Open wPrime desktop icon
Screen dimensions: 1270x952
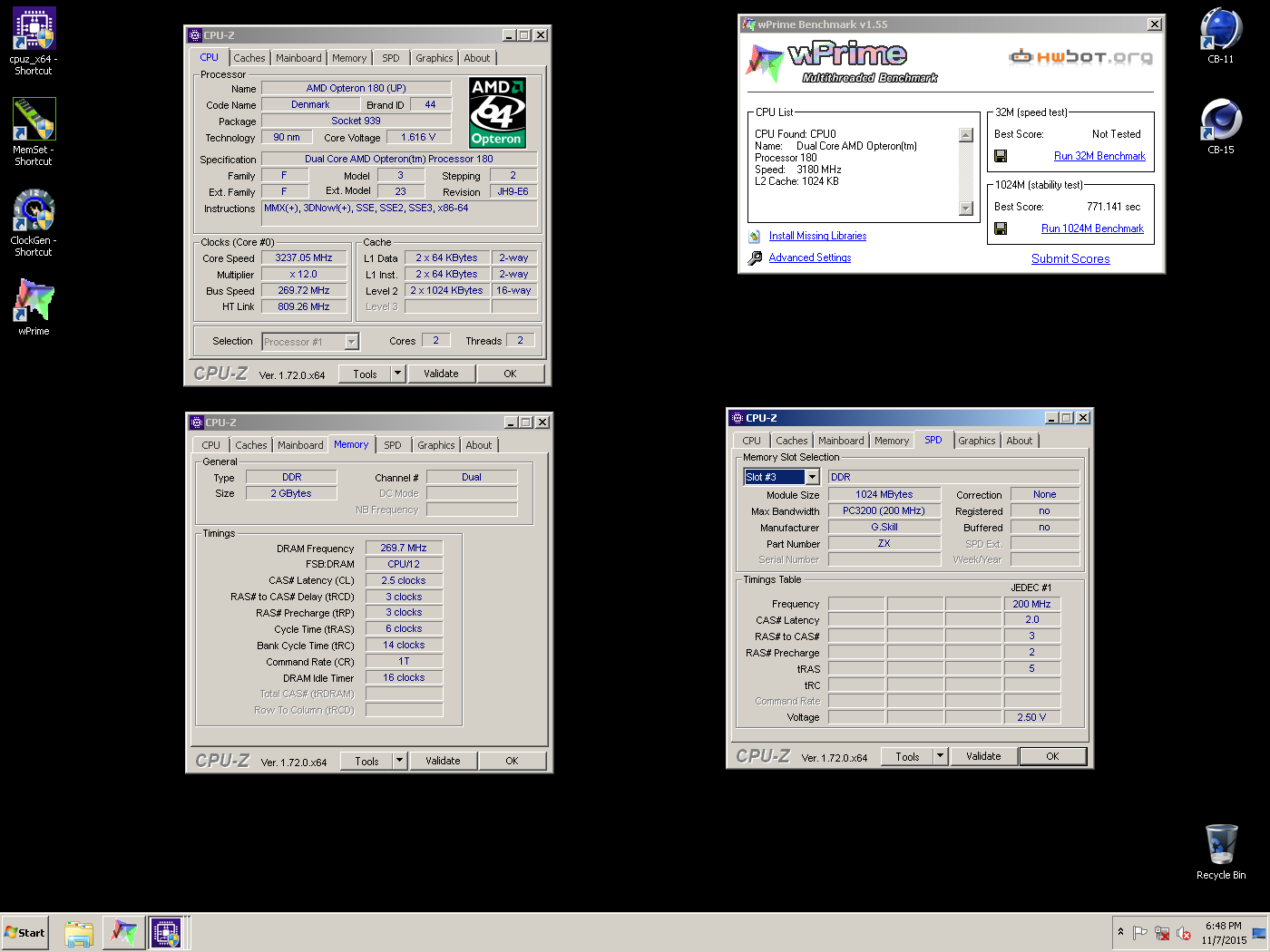coord(34,306)
